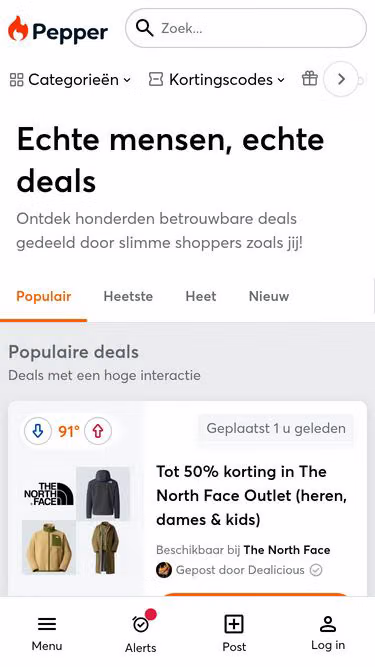Tap the Post plus icon
The width and height of the screenshot is (375, 667).
tap(234, 624)
